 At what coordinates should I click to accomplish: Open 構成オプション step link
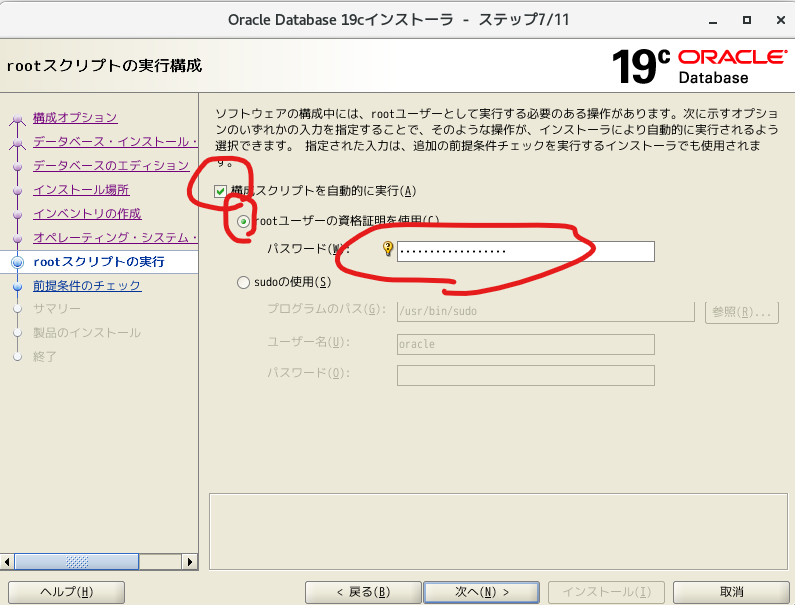coord(75,118)
